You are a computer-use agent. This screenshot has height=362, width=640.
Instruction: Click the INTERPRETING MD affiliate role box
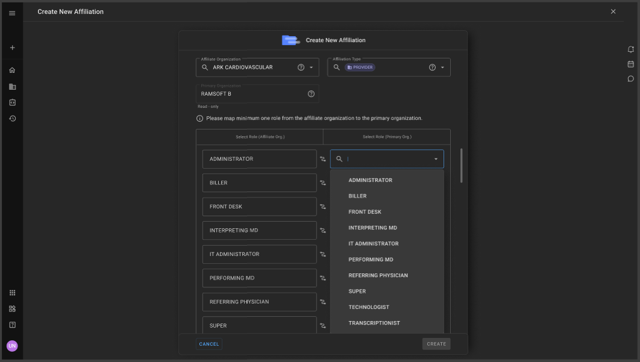point(259,231)
